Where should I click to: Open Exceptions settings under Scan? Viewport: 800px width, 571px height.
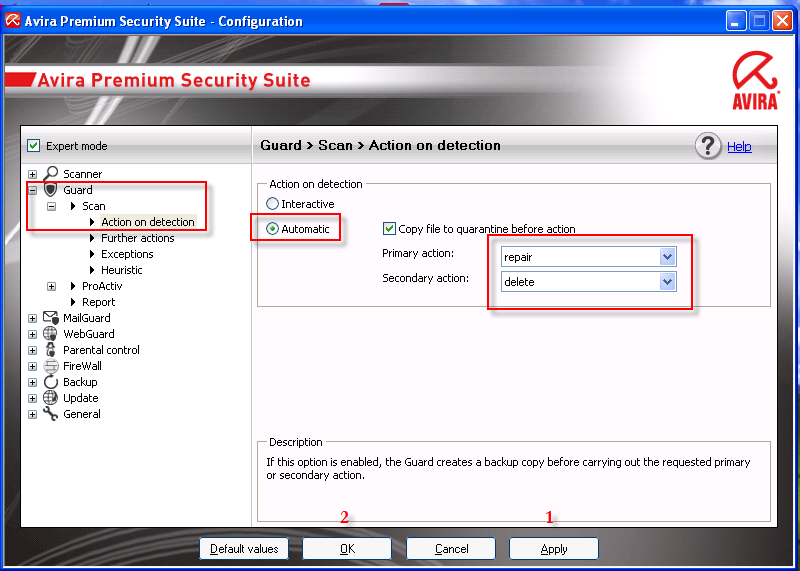pos(127,254)
